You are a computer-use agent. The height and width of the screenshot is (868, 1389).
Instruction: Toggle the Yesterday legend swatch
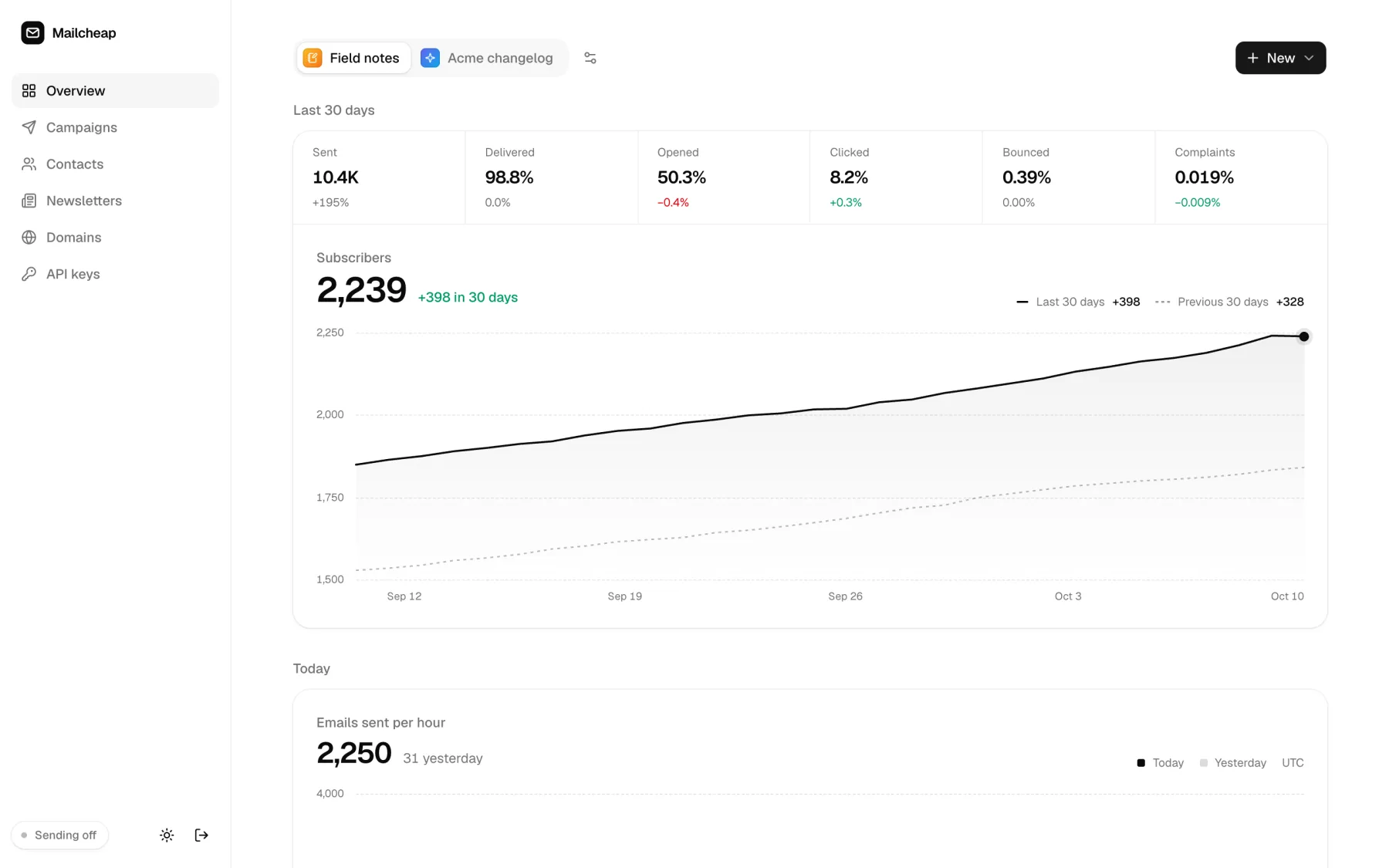tap(1203, 762)
